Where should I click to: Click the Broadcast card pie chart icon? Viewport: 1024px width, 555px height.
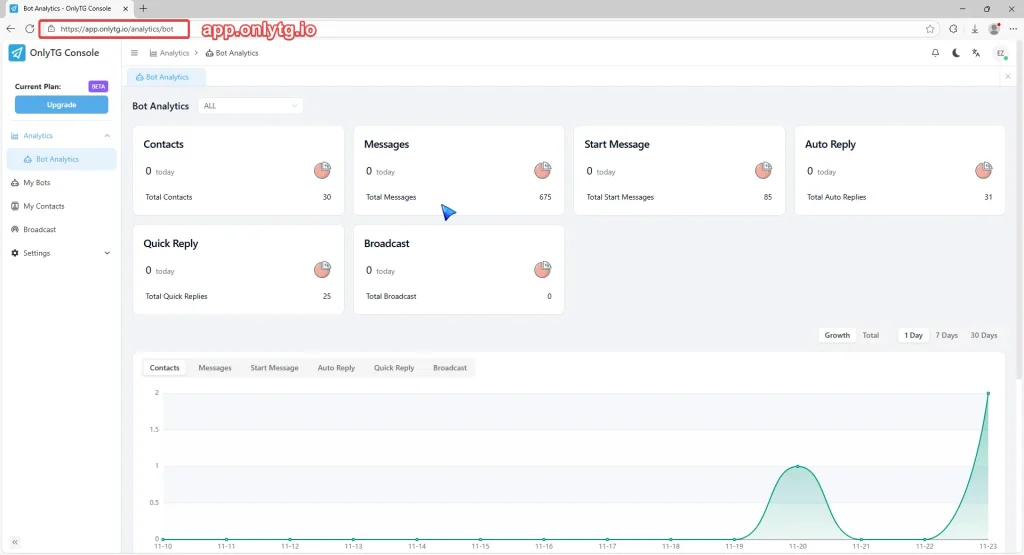[x=543, y=269]
